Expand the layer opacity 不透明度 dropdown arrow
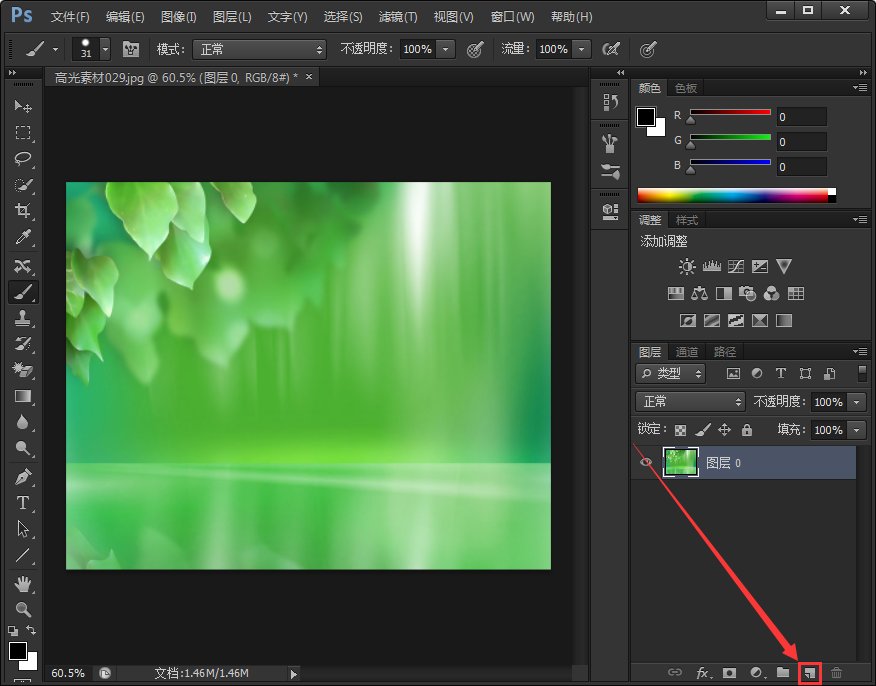 point(857,402)
